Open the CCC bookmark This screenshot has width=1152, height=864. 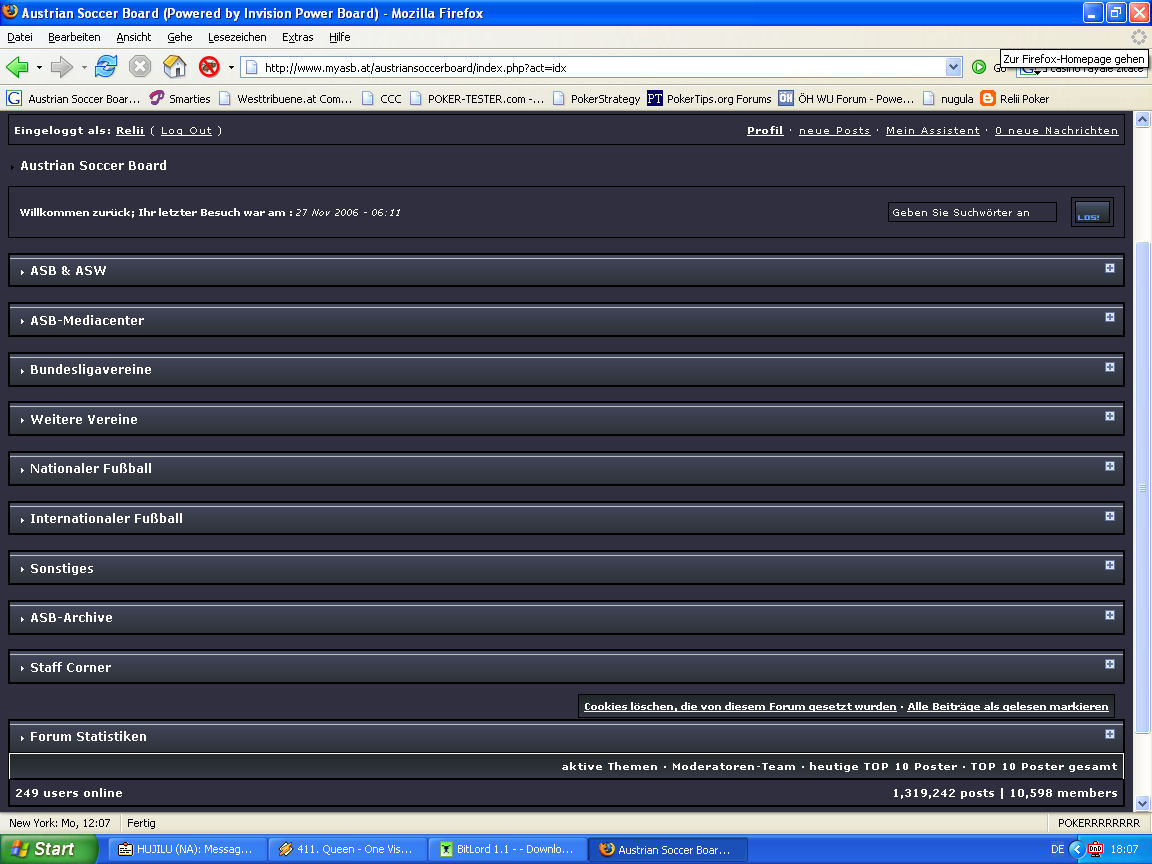[x=382, y=98]
